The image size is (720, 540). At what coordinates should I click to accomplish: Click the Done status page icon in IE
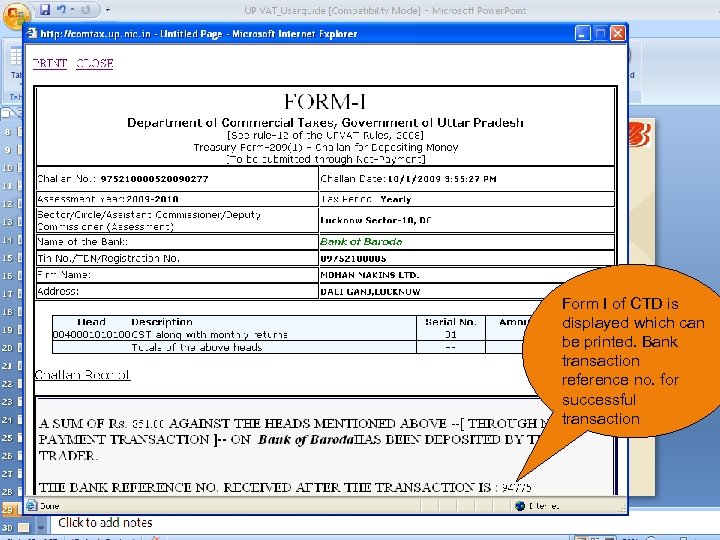click(x=31, y=506)
